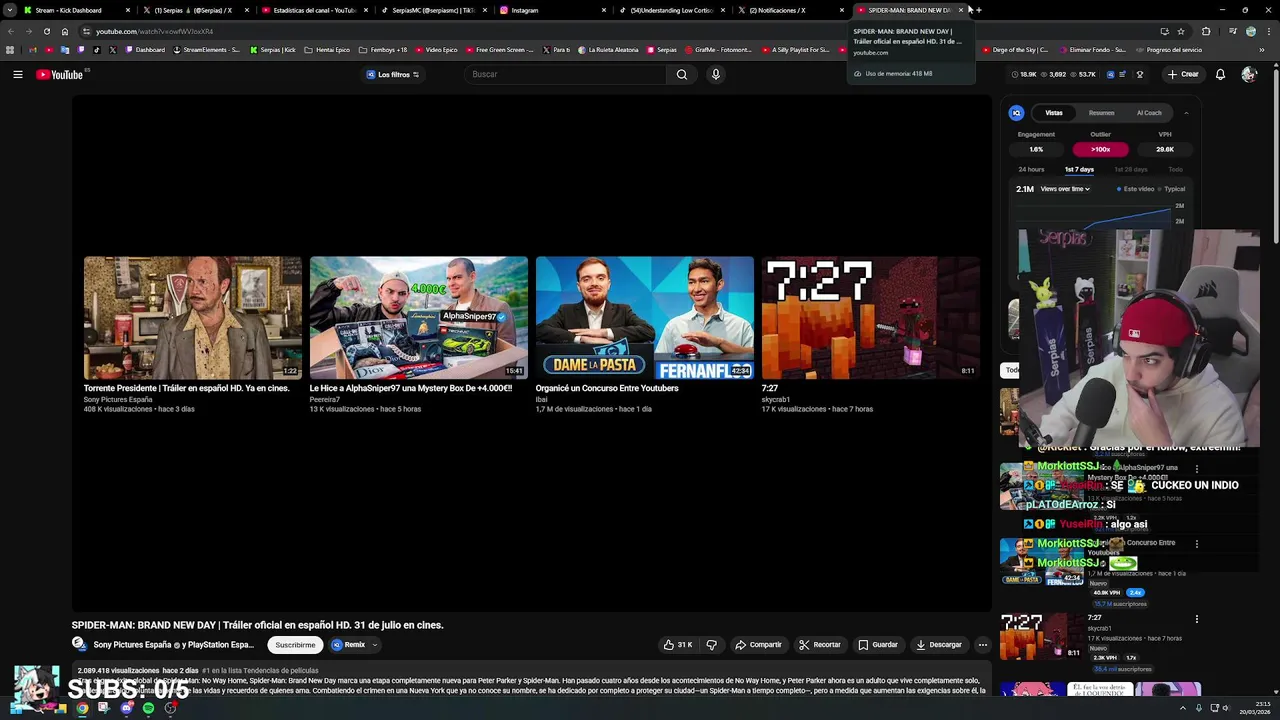Open Spotify from the taskbar
The height and width of the screenshot is (720, 1280).
148,708
